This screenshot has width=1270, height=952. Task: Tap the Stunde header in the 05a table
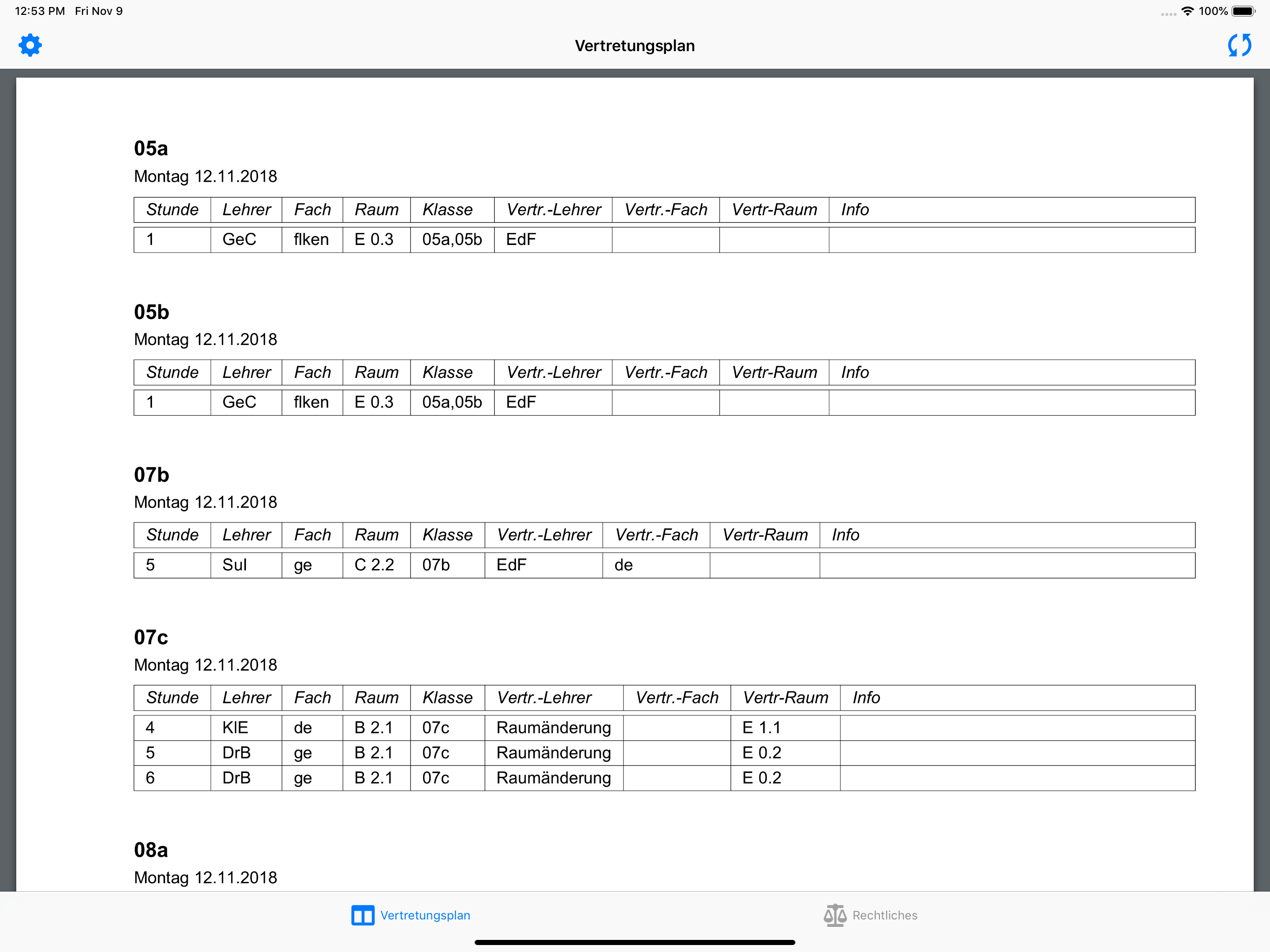point(172,210)
